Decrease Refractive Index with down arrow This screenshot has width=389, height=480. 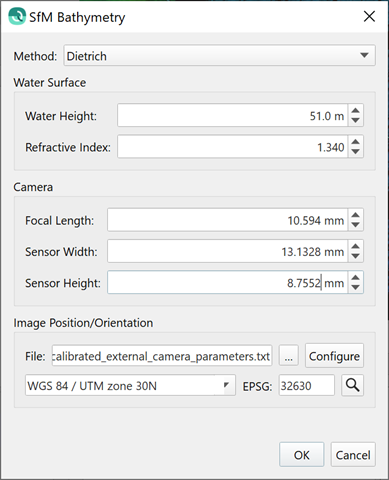[356, 151]
